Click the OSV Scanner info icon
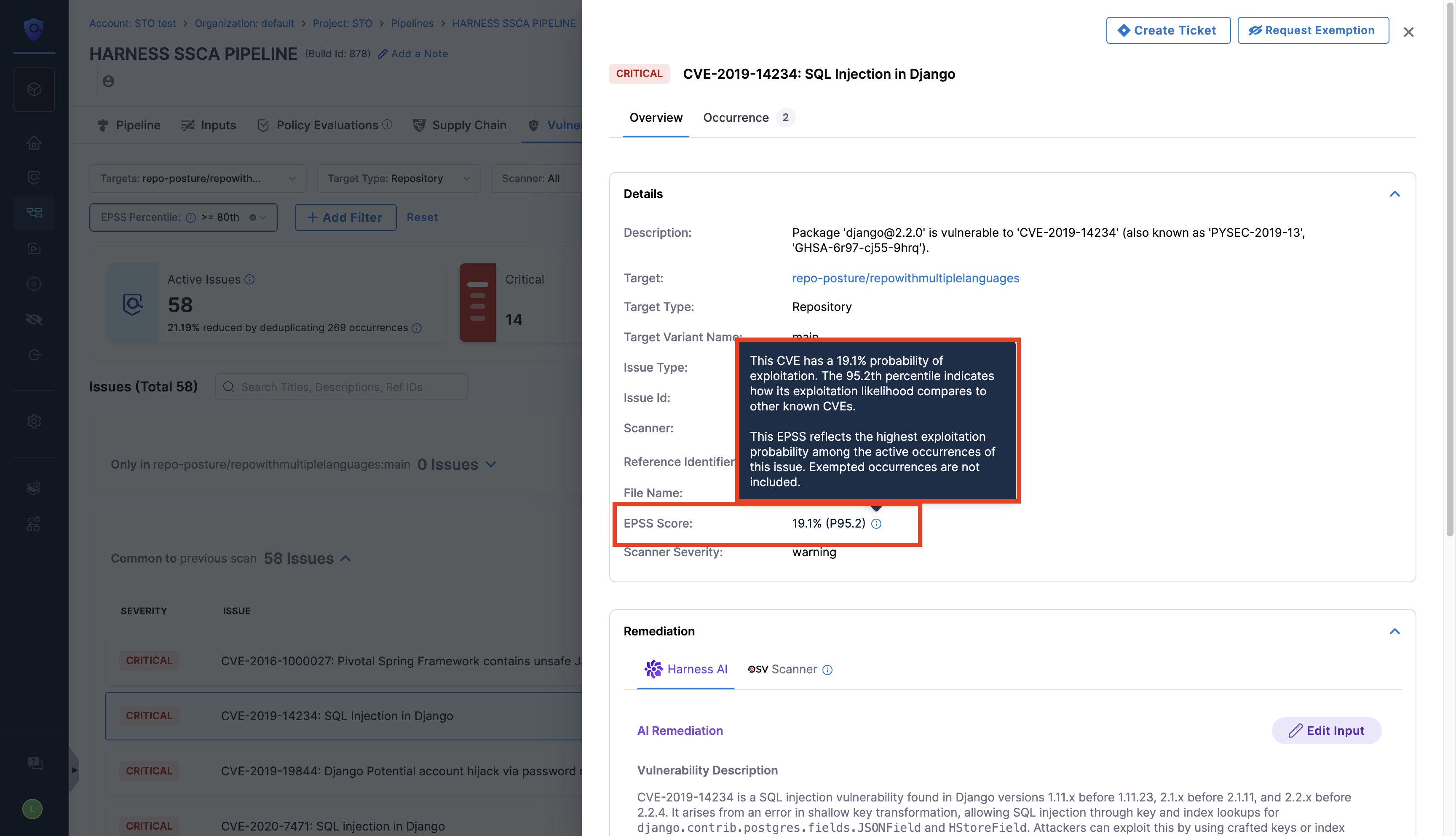 pyautogui.click(x=827, y=670)
